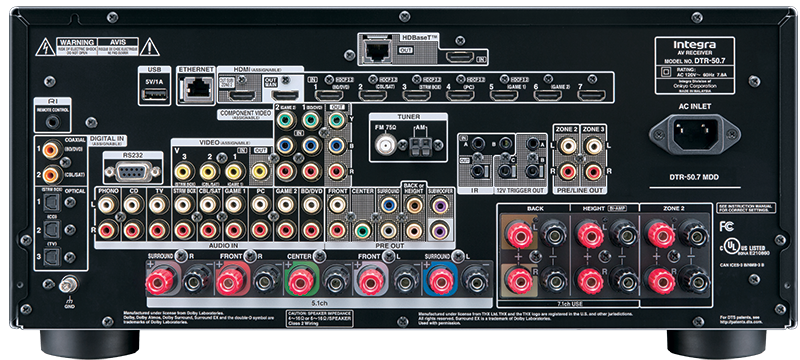Select the PC left audio input jack
This screenshot has width=800, height=360.
click(260, 205)
